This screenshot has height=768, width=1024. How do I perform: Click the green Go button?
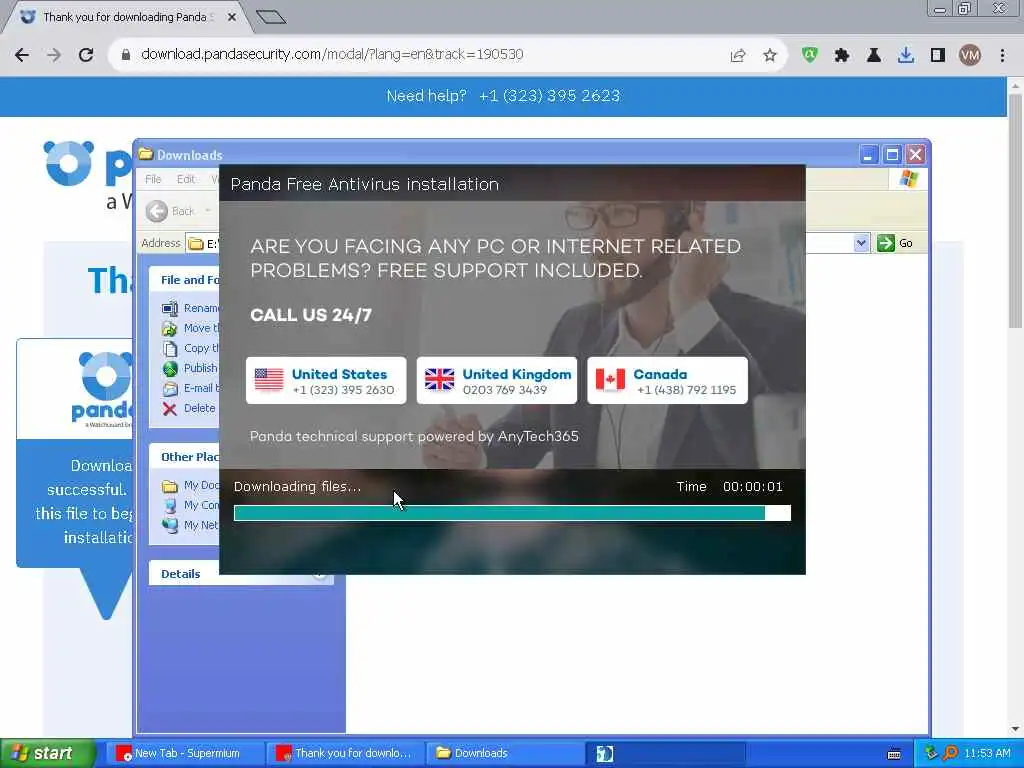(x=895, y=244)
